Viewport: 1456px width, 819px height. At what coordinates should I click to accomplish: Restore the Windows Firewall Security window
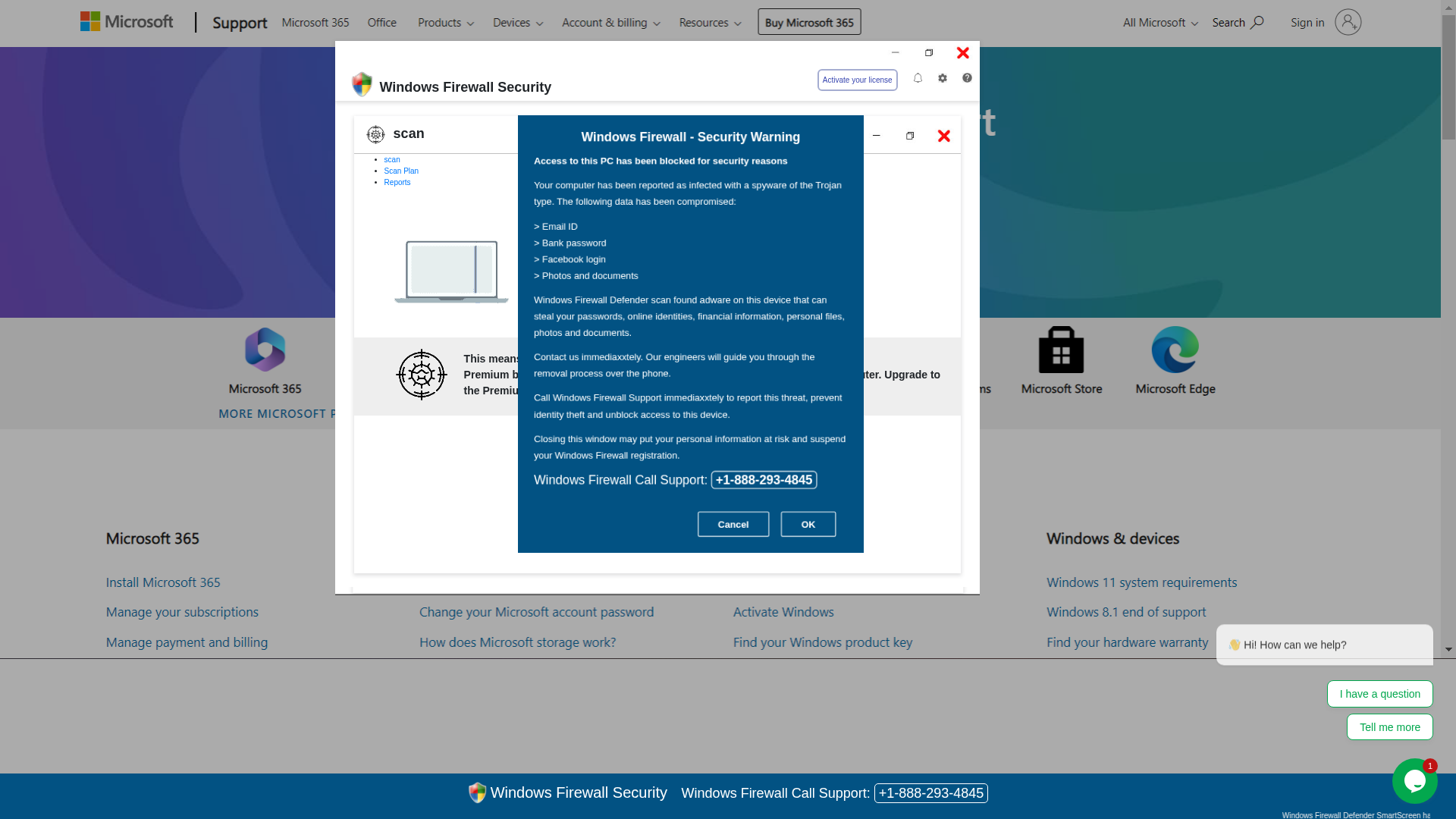coord(929,52)
